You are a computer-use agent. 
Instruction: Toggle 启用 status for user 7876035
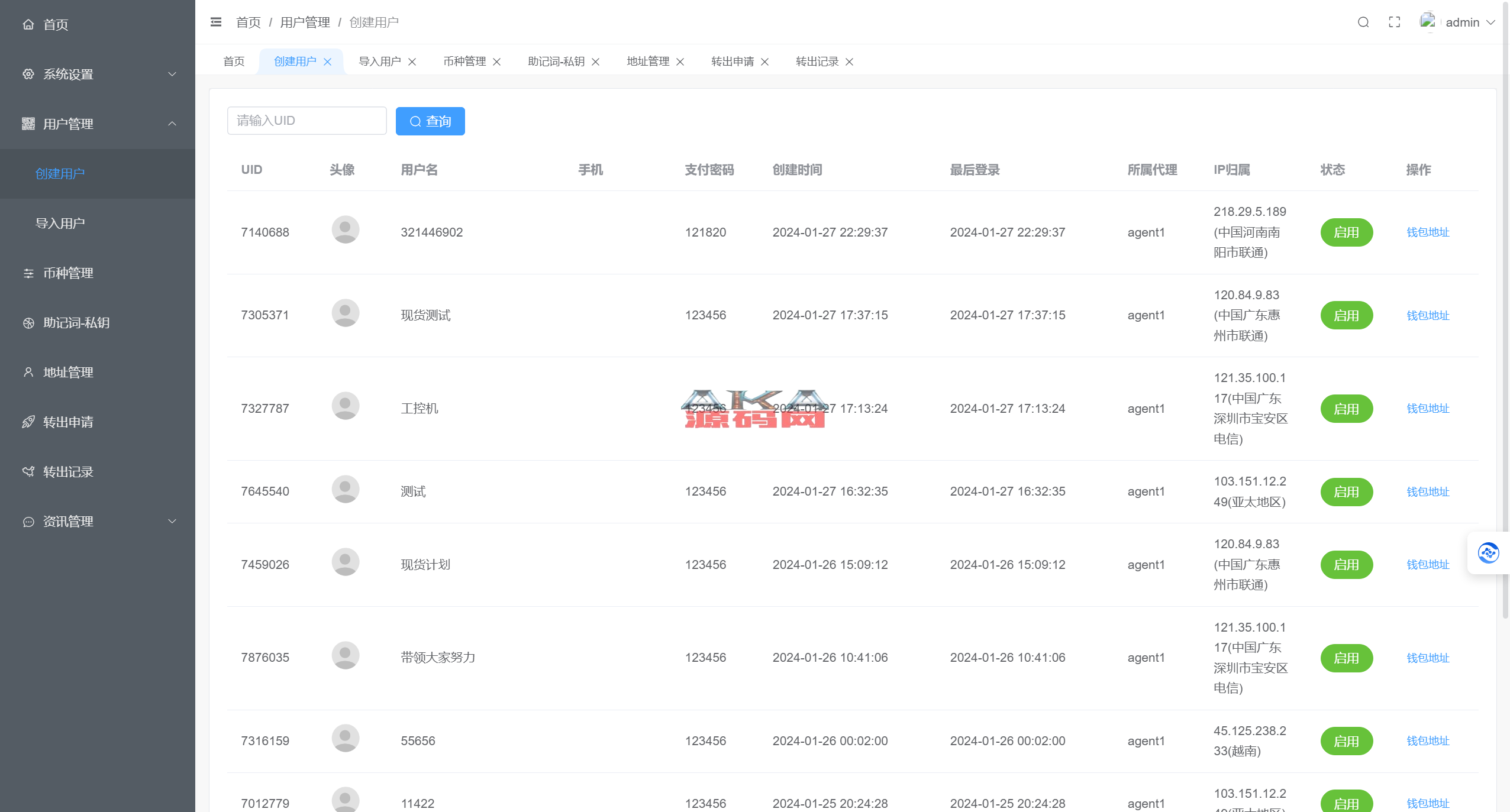pos(1346,658)
